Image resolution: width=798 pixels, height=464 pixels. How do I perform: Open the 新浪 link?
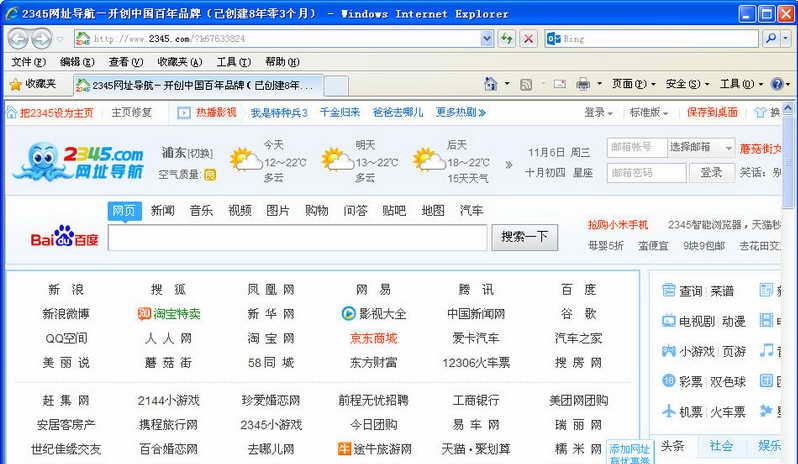[x=66, y=289]
